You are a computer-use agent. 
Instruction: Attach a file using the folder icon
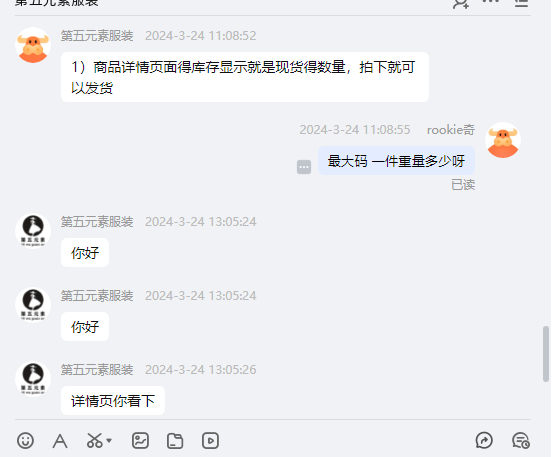pyautogui.click(x=175, y=441)
